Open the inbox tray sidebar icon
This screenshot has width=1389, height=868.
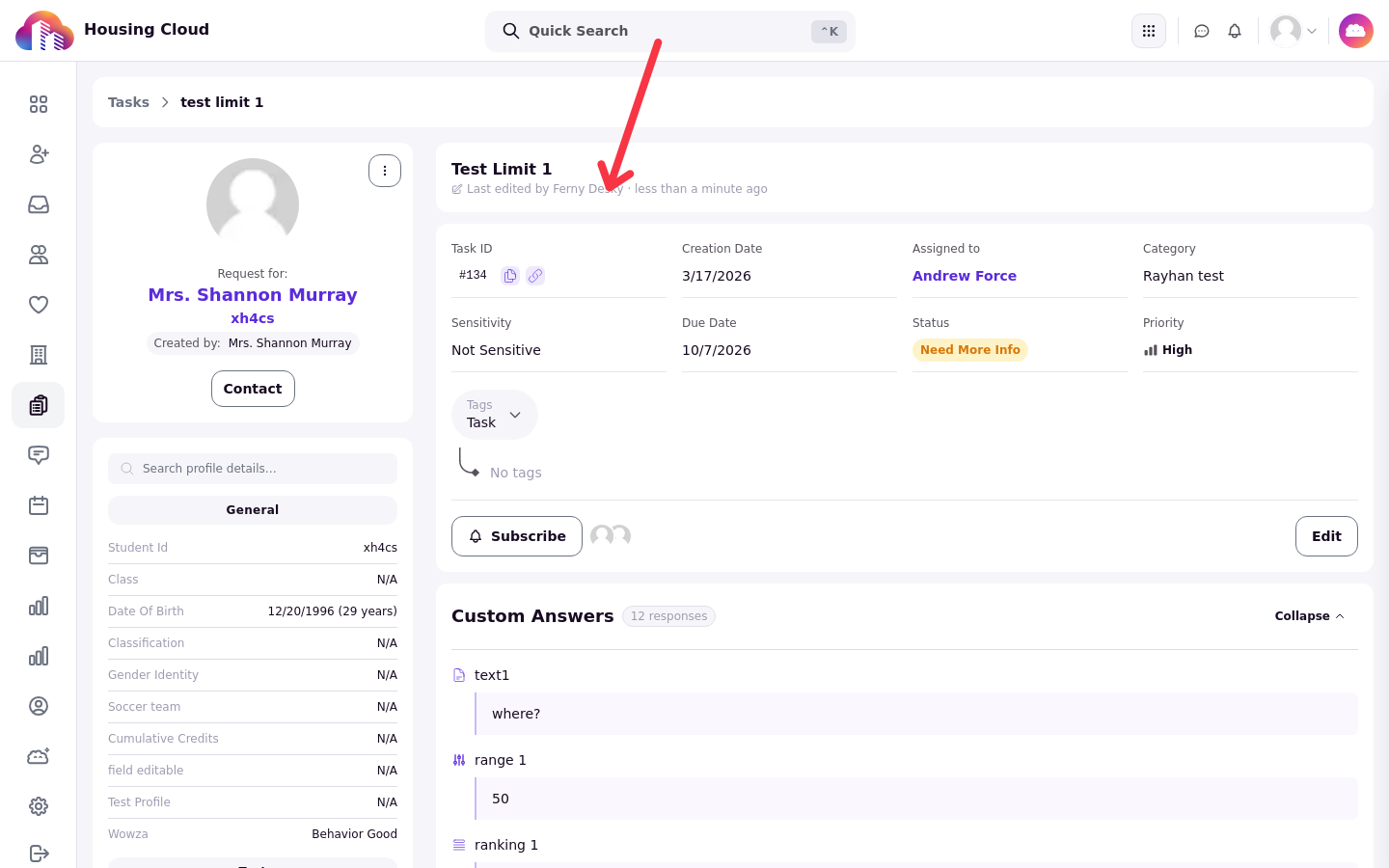pyautogui.click(x=39, y=204)
